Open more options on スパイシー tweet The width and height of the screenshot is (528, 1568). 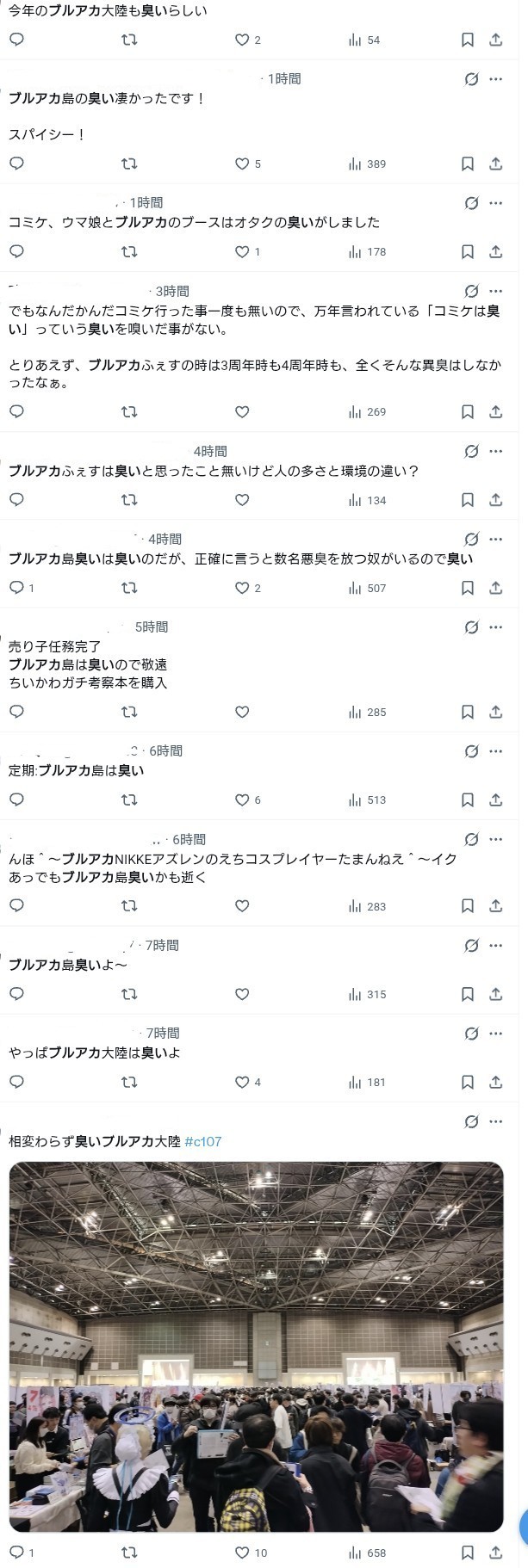[495, 79]
